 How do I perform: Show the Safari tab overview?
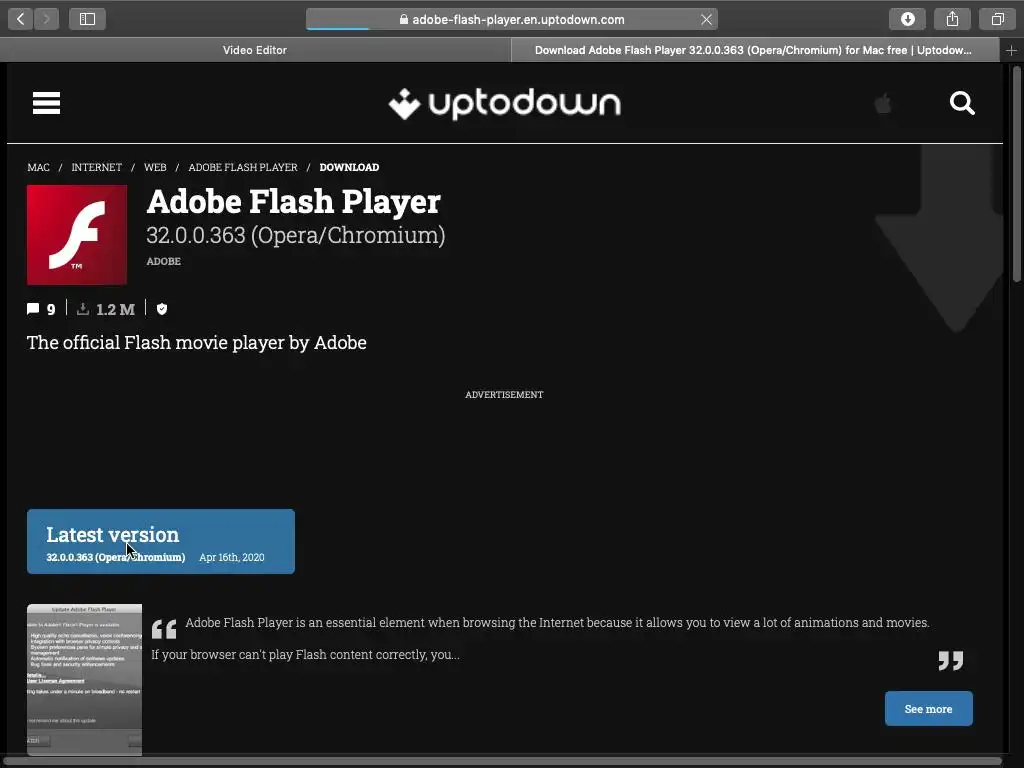(x=997, y=19)
